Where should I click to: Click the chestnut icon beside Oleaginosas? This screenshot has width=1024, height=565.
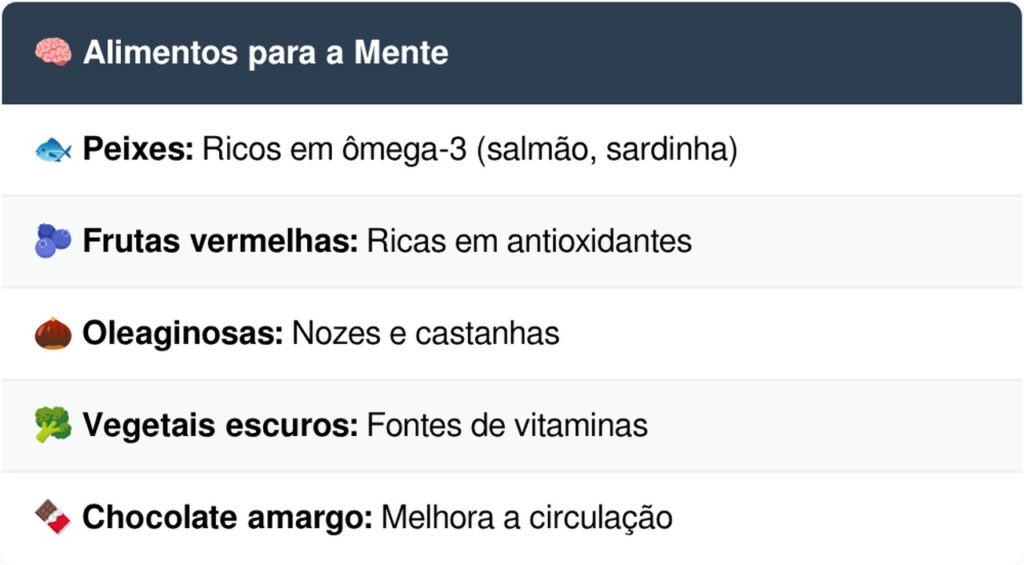[x=52, y=333]
